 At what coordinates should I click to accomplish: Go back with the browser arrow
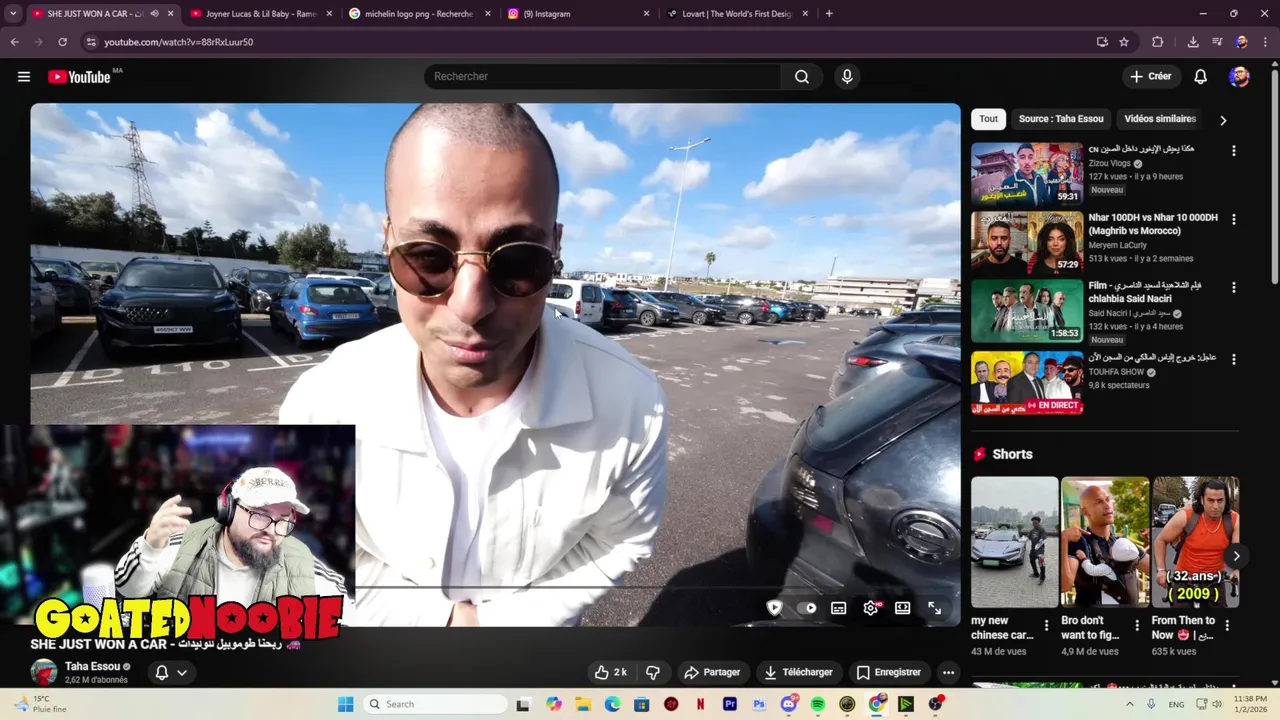click(14, 42)
